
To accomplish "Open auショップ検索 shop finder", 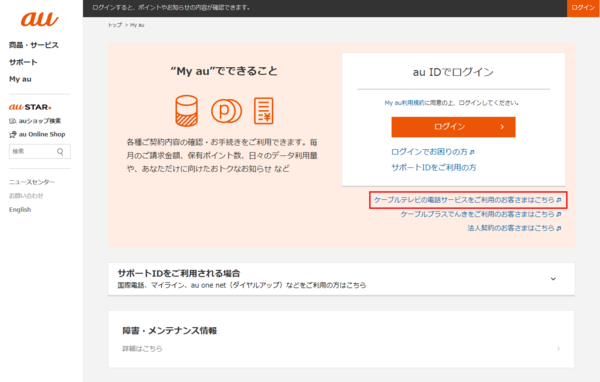I will pos(35,121).
